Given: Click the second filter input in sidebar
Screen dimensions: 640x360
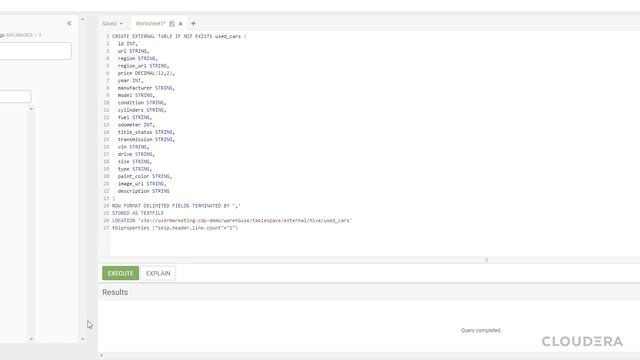Looking at the screenshot, I should coord(15,96).
